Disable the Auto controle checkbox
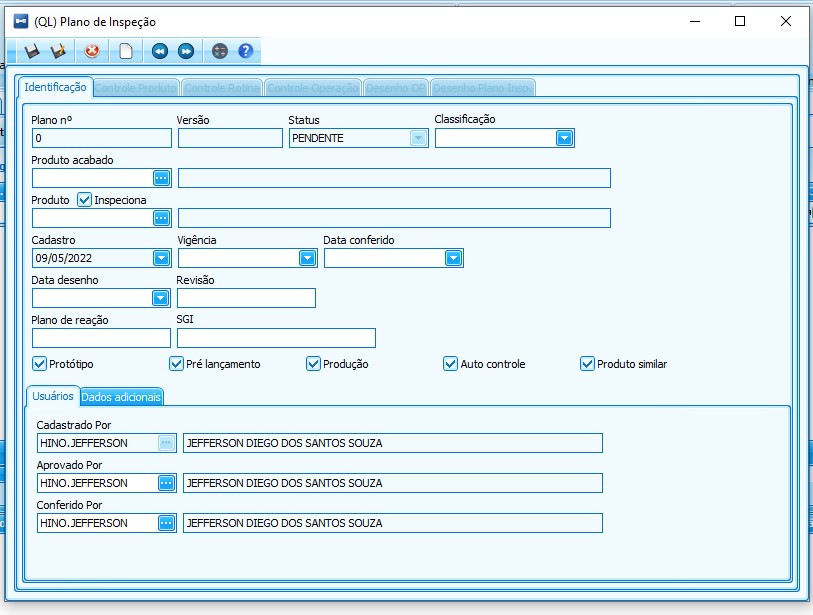Image resolution: width=813 pixels, height=615 pixels. [450, 364]
